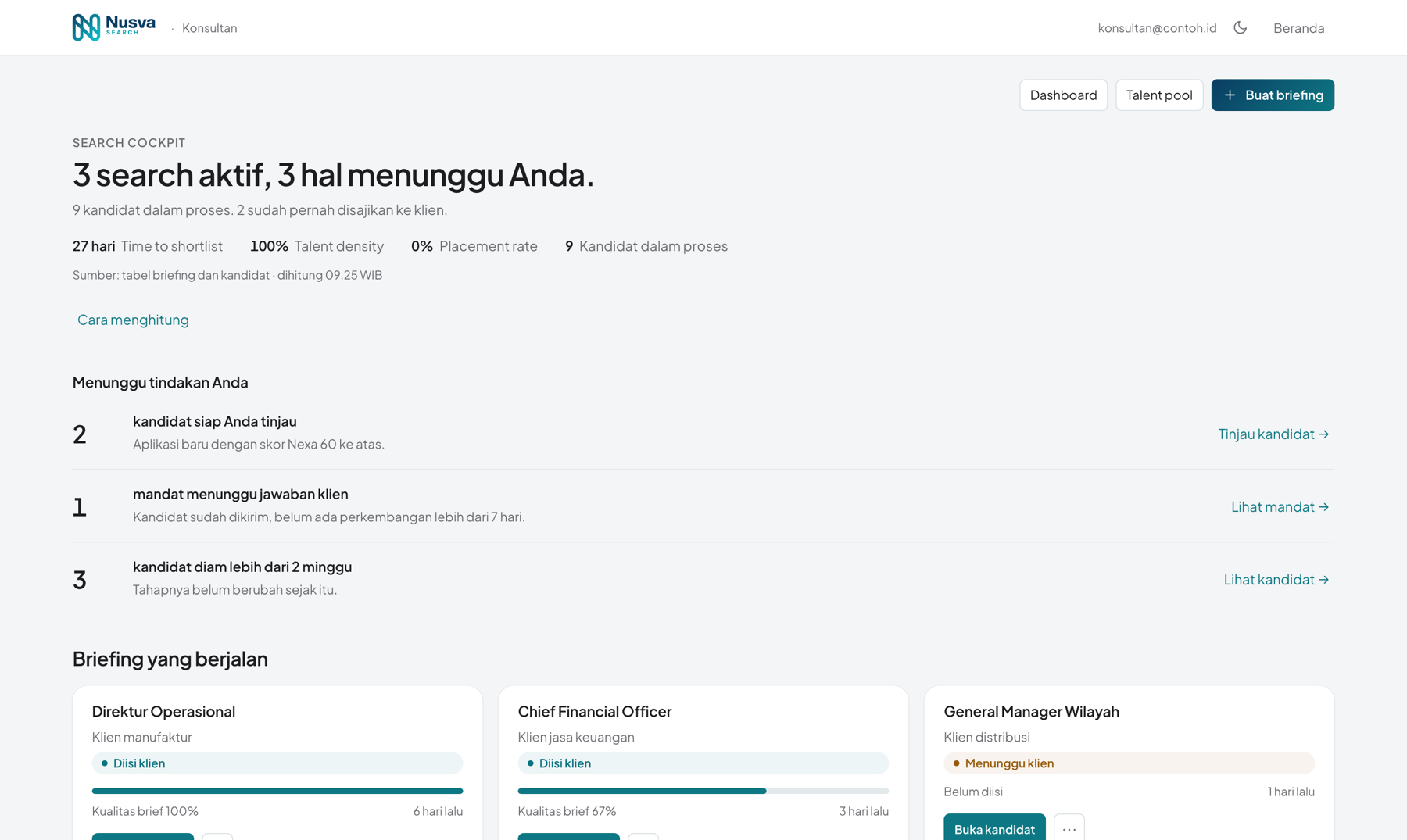Open the Dashboard tab
Viewport: 1407px width, 840px height.
[1063, 95]
